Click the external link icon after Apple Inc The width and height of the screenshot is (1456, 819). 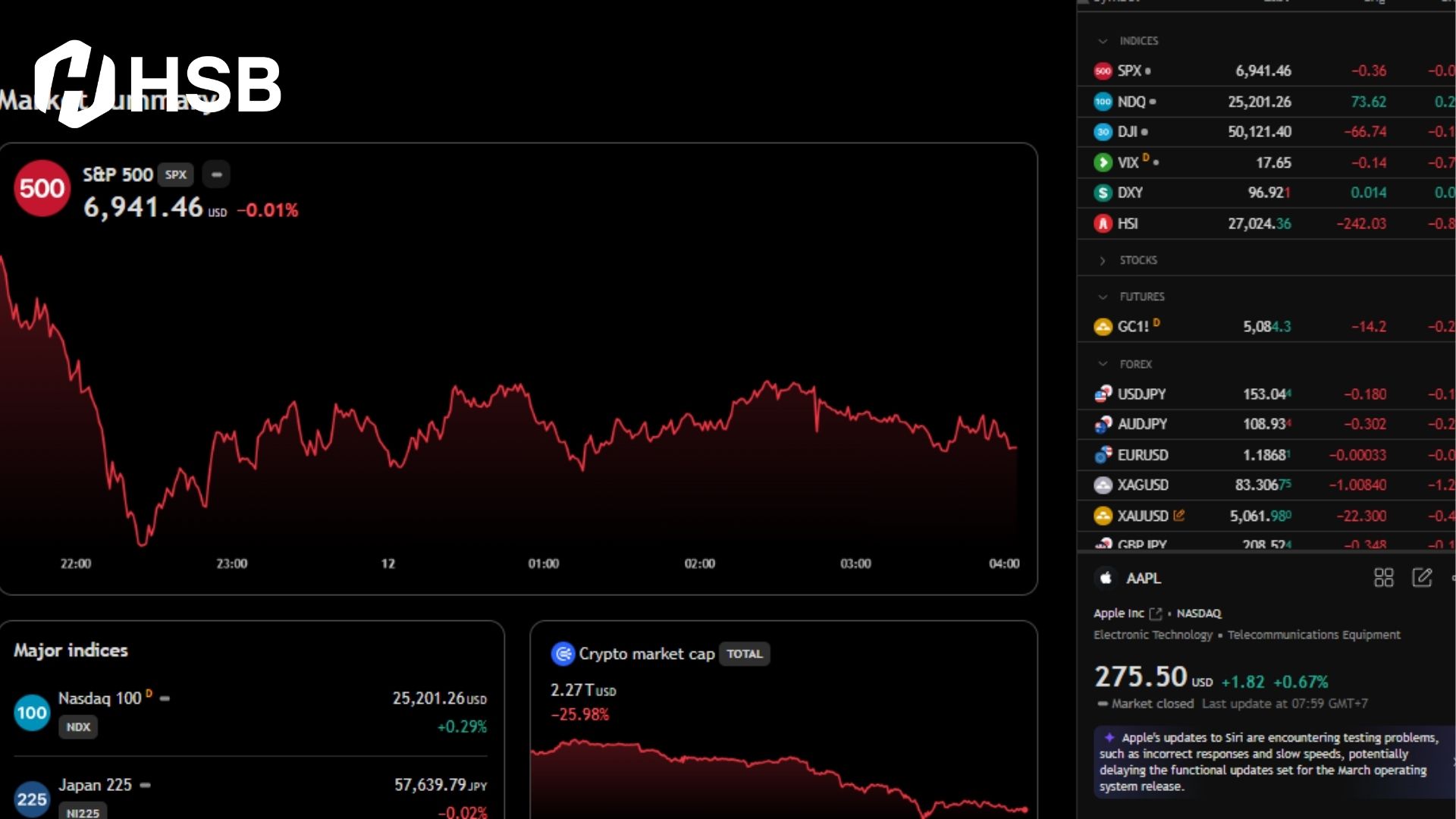pos(1156,613)
